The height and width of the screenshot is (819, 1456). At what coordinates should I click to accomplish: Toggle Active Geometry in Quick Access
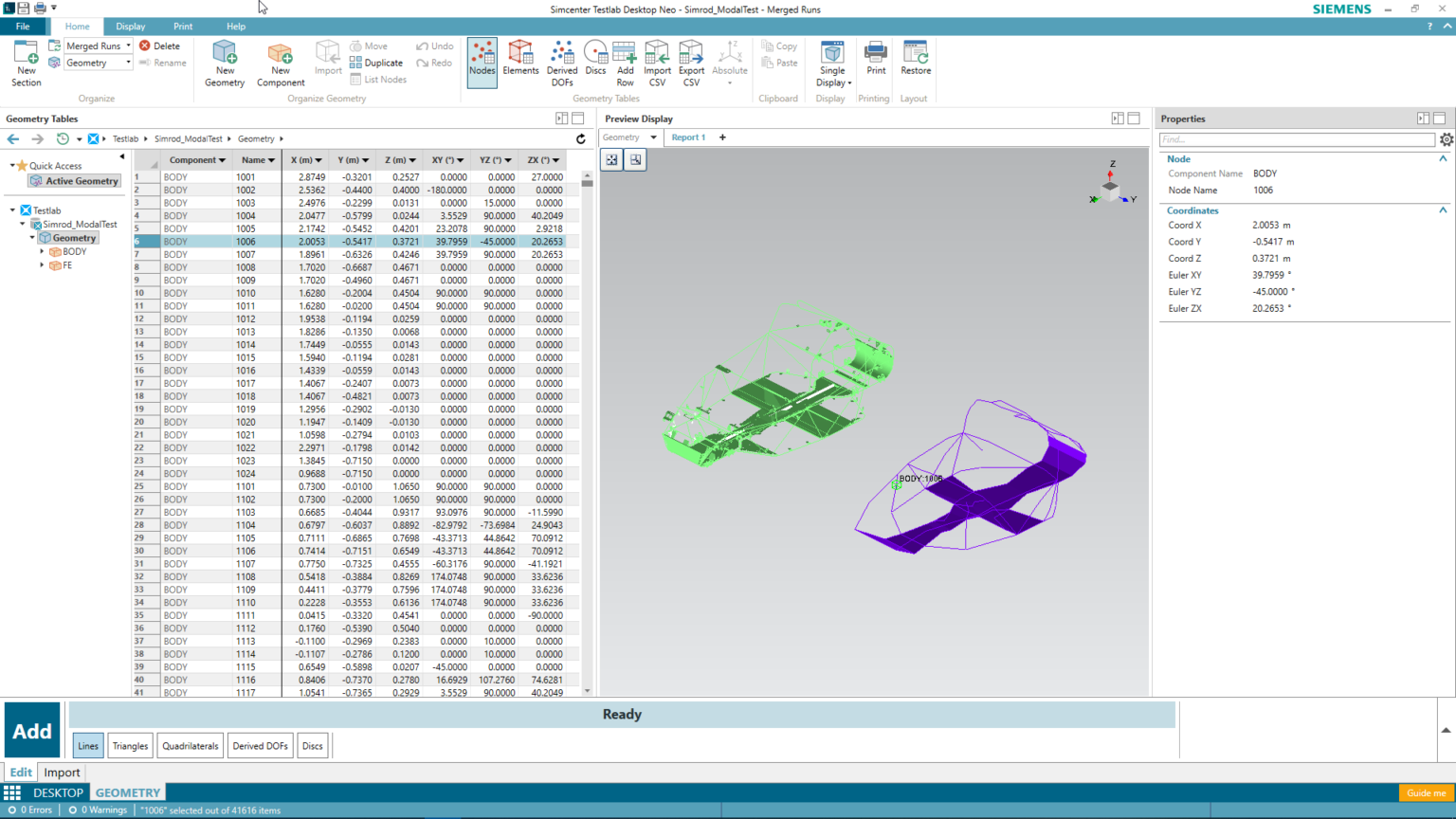click(x=74, y=180)
